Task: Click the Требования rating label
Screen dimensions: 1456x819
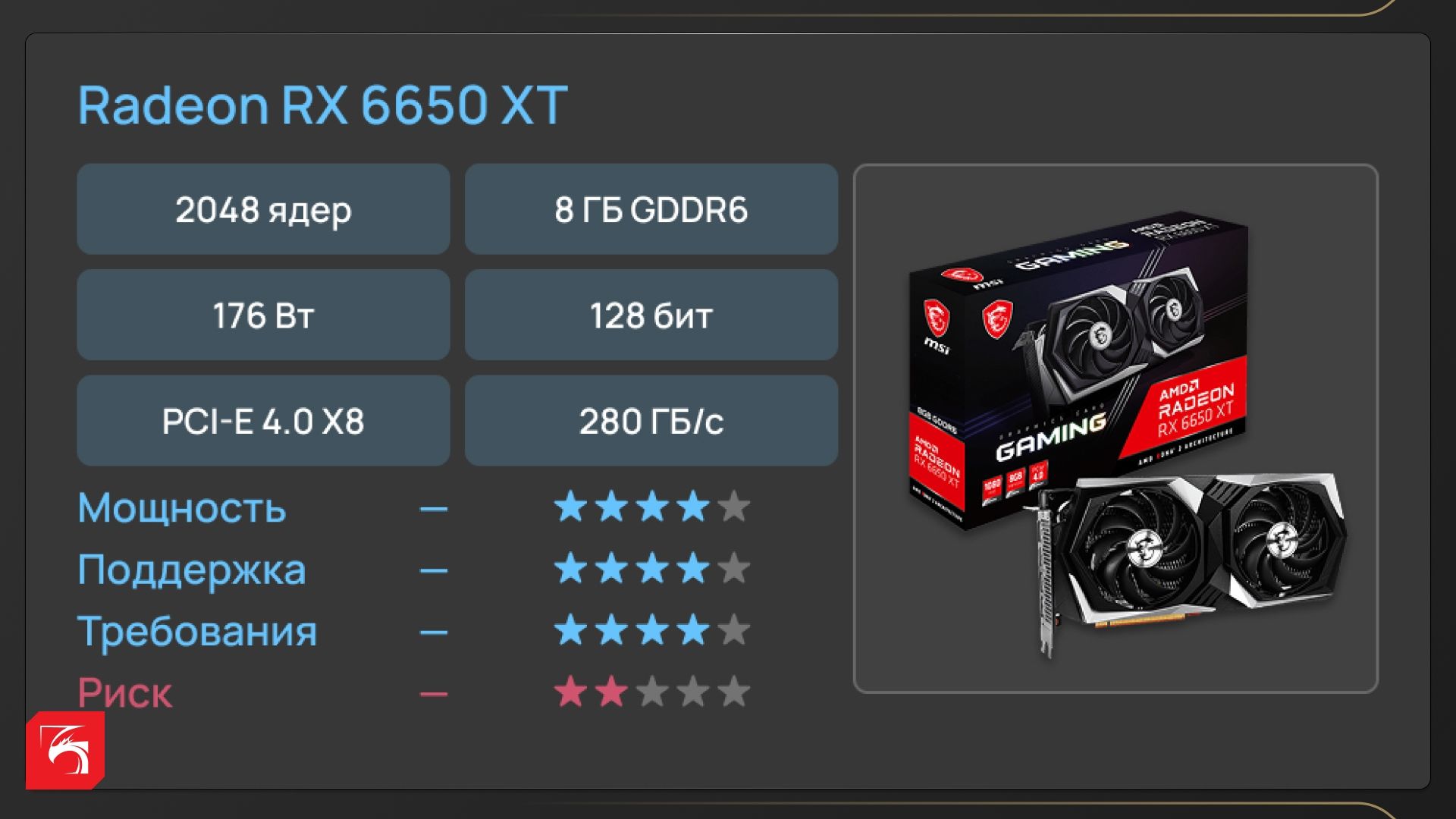Action: tap(197, 632)
